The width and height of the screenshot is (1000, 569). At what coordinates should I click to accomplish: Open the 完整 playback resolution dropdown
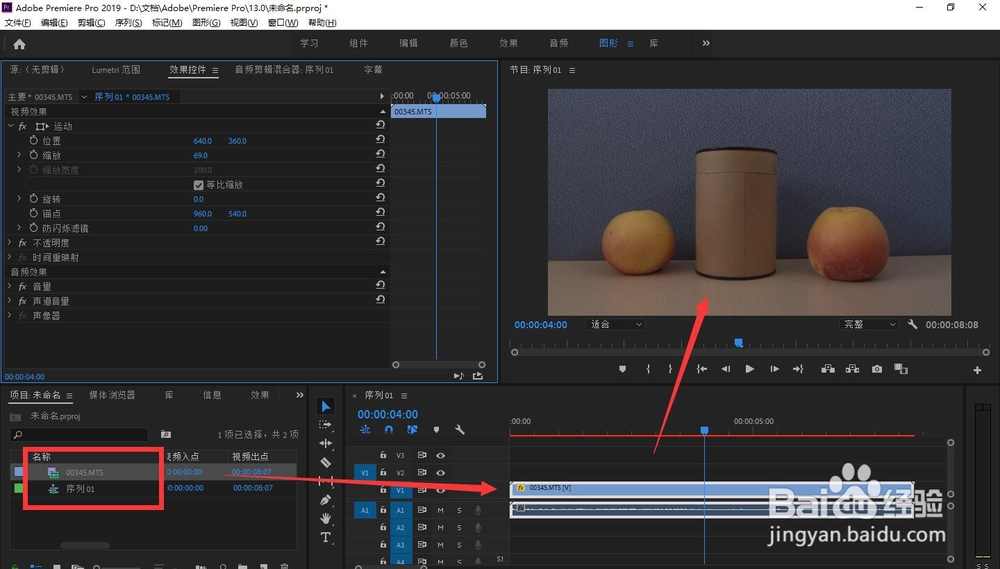869,324
